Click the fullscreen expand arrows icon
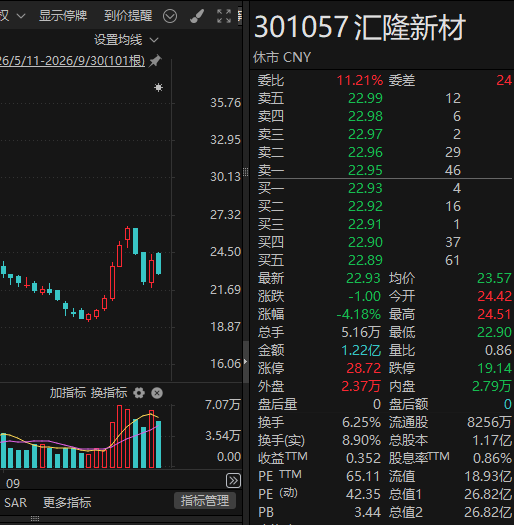The width and height of the screenshot is (514, 525). [224, 16]
